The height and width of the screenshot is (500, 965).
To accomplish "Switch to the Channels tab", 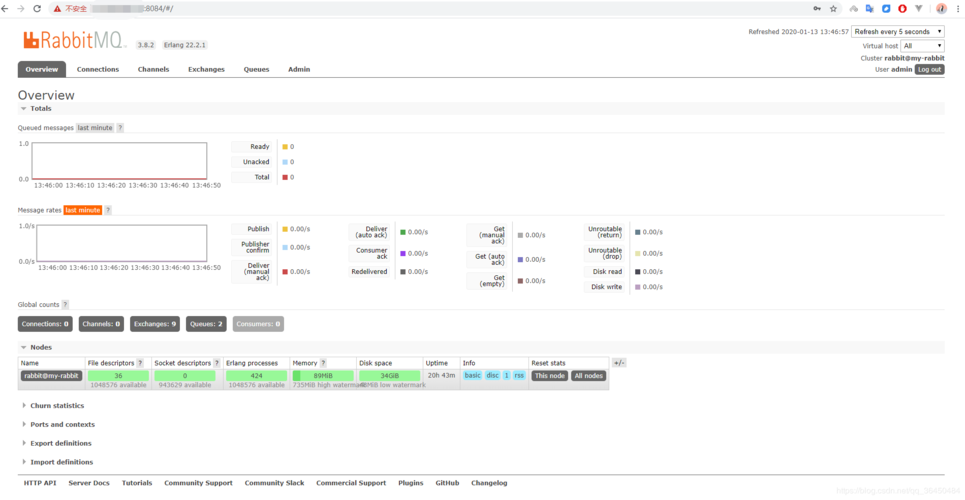I will [x=153, y=70].
